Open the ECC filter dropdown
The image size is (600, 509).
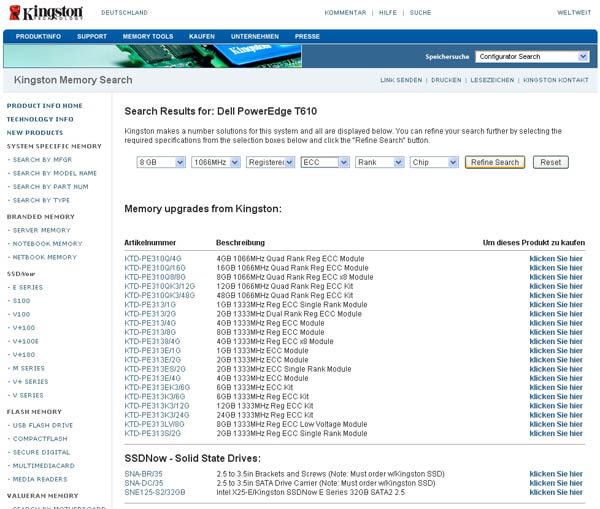coord(325,162)
